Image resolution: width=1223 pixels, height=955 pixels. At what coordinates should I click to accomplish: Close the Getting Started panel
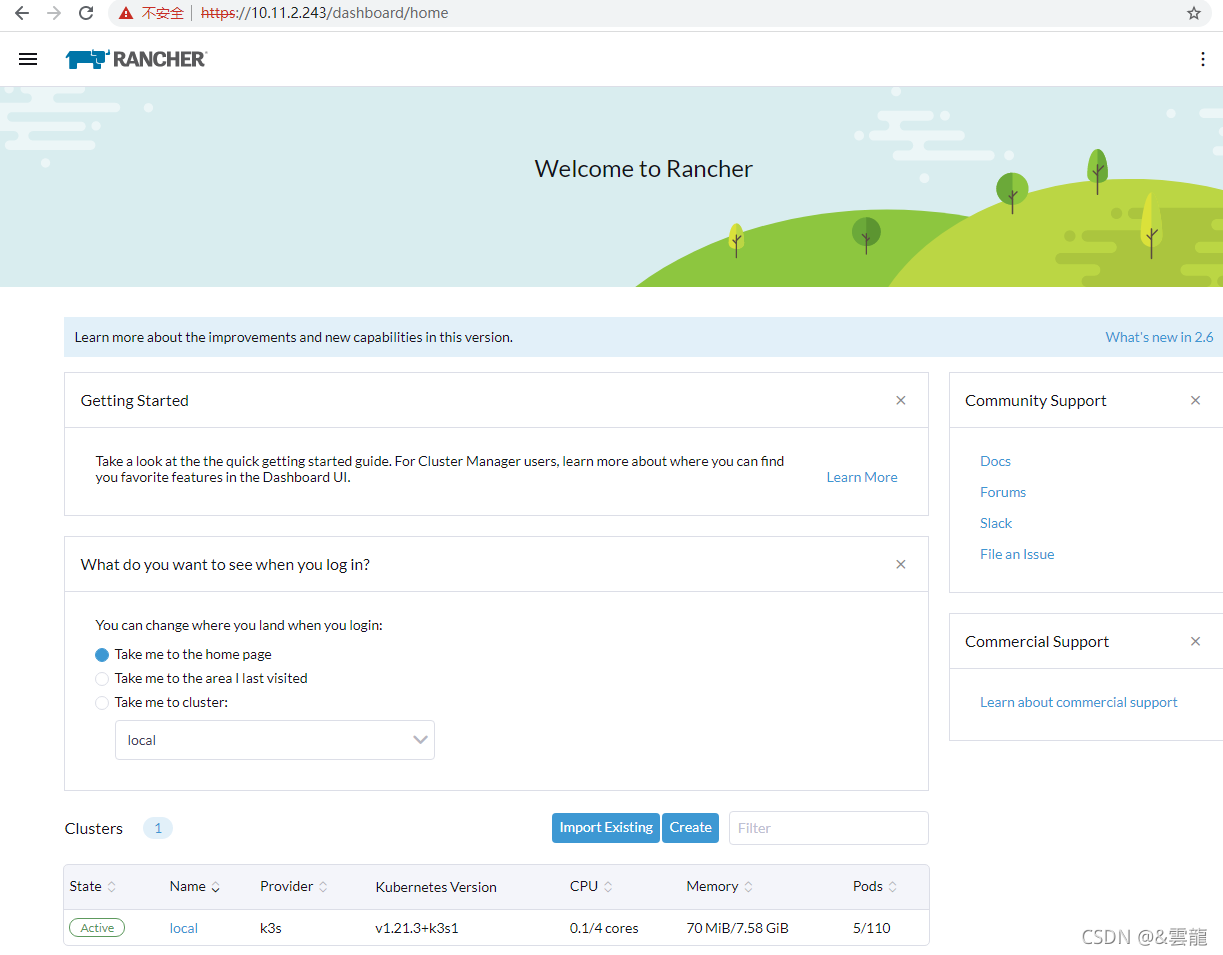click(x=901, y=400)
